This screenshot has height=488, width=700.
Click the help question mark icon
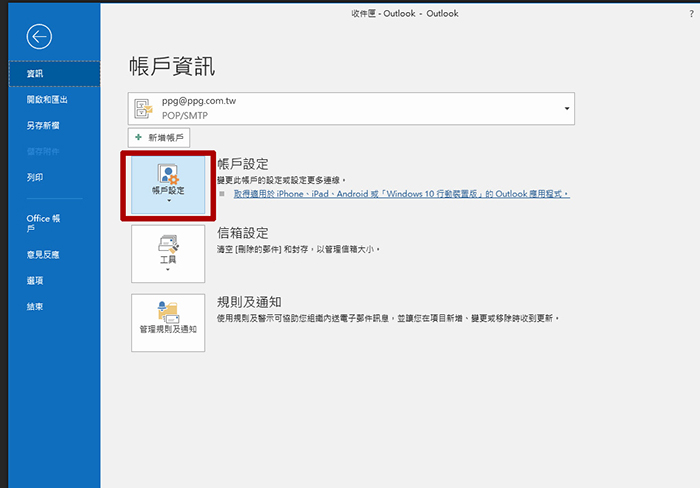pos(691,14)
